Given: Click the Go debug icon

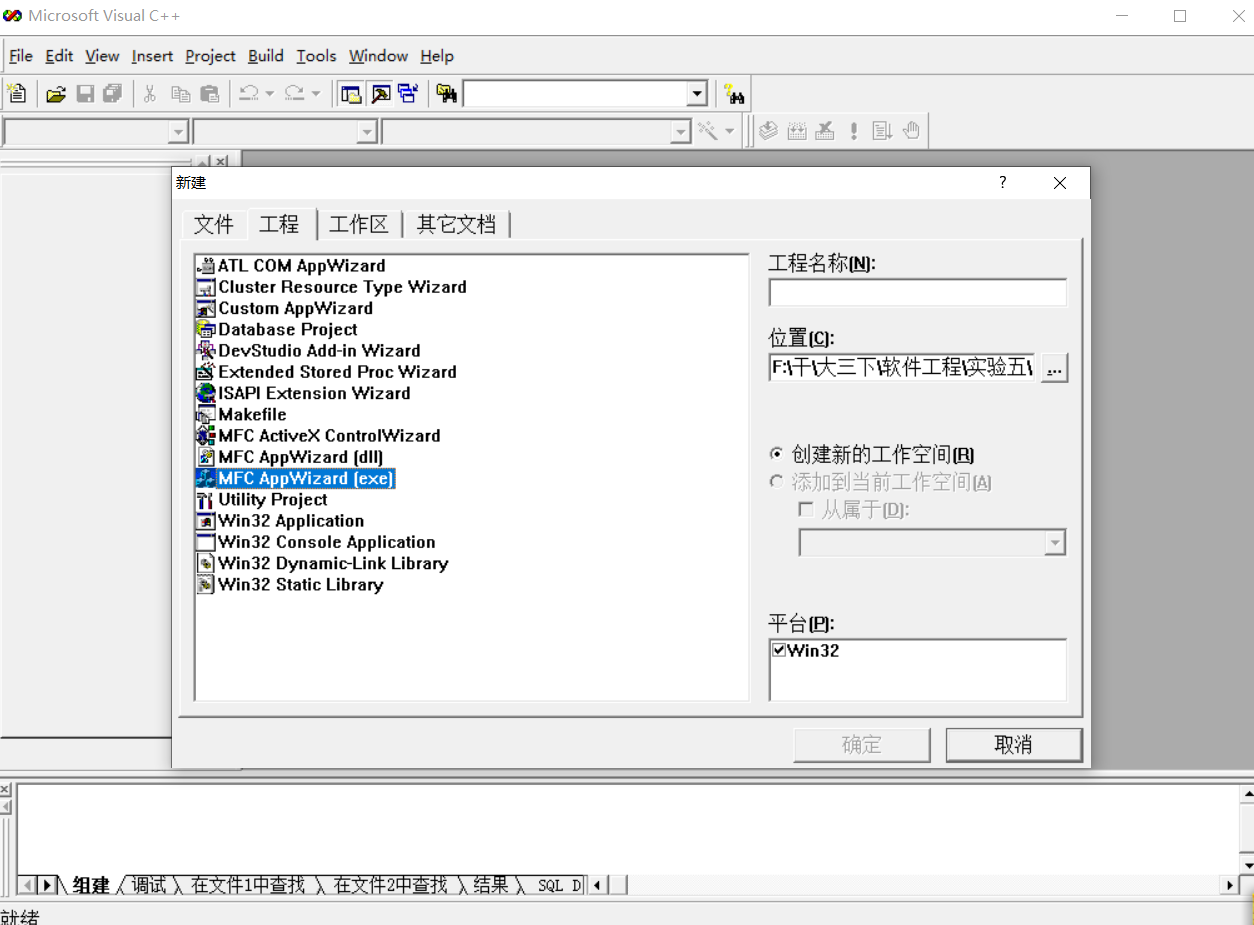Looking at the screenshot, I should 882,131.
